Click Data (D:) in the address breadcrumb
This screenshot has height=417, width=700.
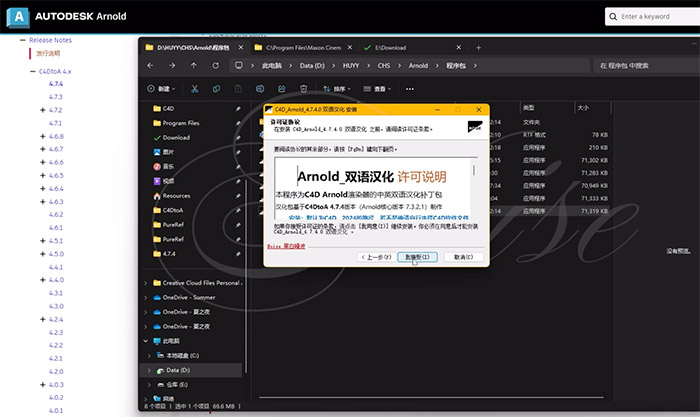click(x=312, y=66)
